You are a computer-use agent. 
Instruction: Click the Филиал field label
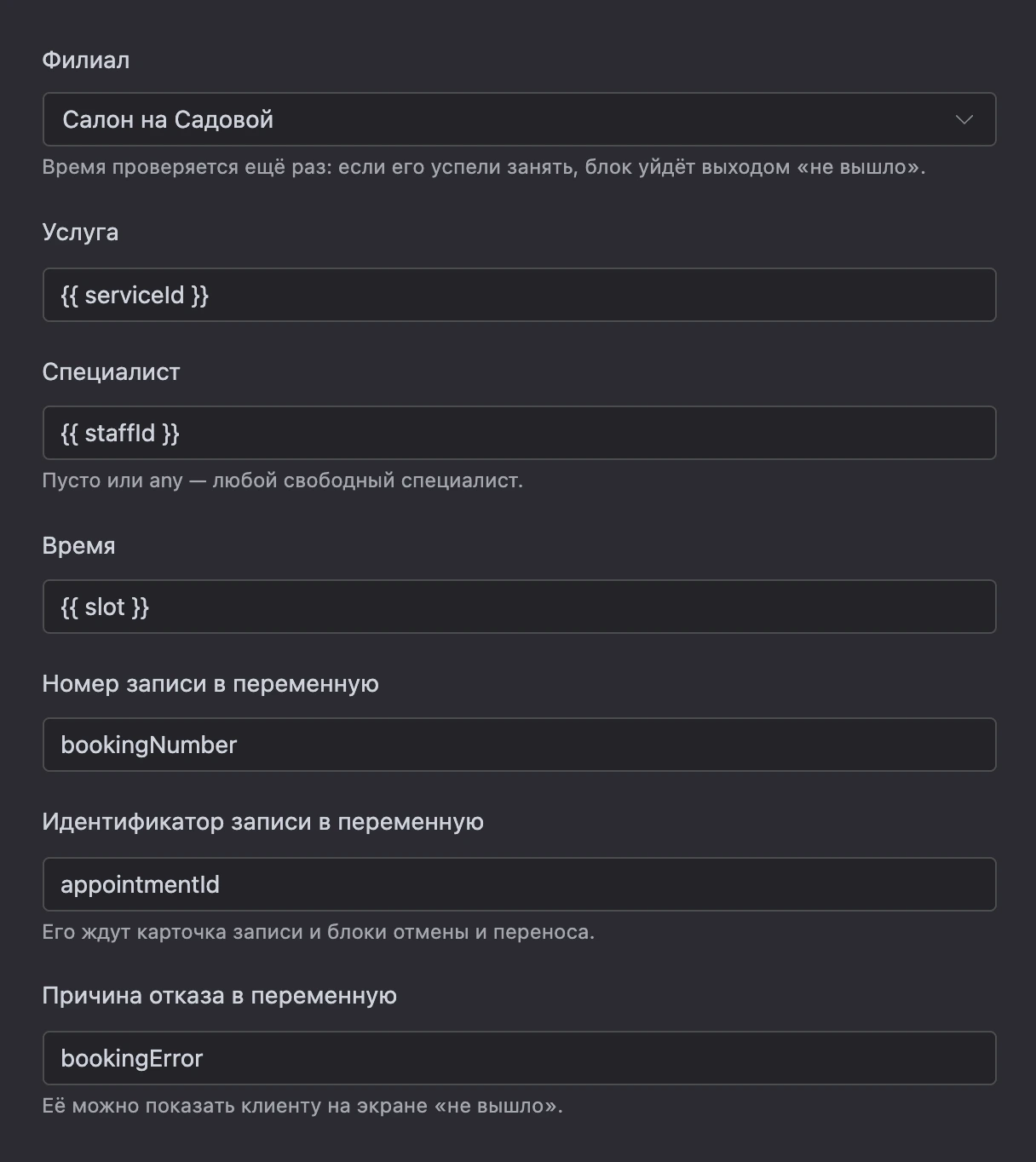(86, 60)
